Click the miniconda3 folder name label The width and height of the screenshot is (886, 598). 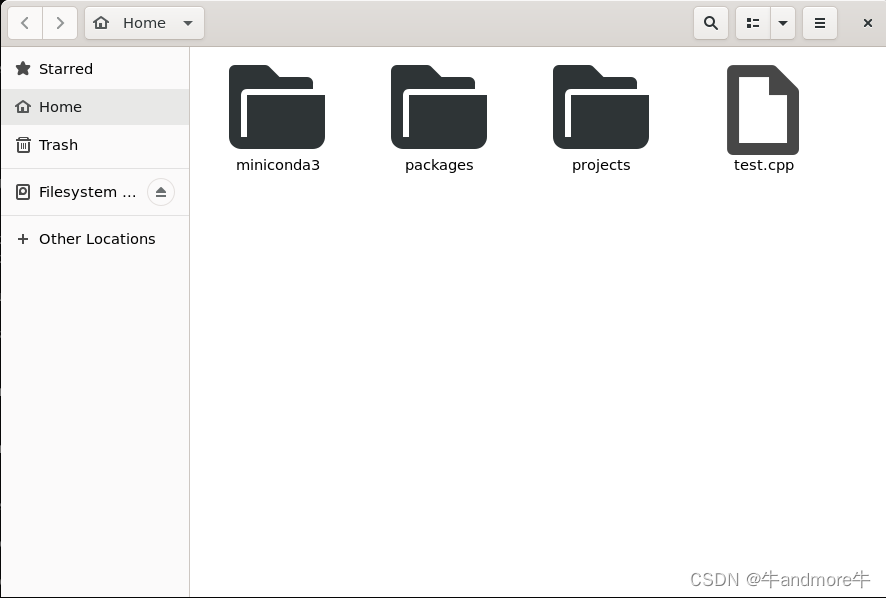coord(278,165)
